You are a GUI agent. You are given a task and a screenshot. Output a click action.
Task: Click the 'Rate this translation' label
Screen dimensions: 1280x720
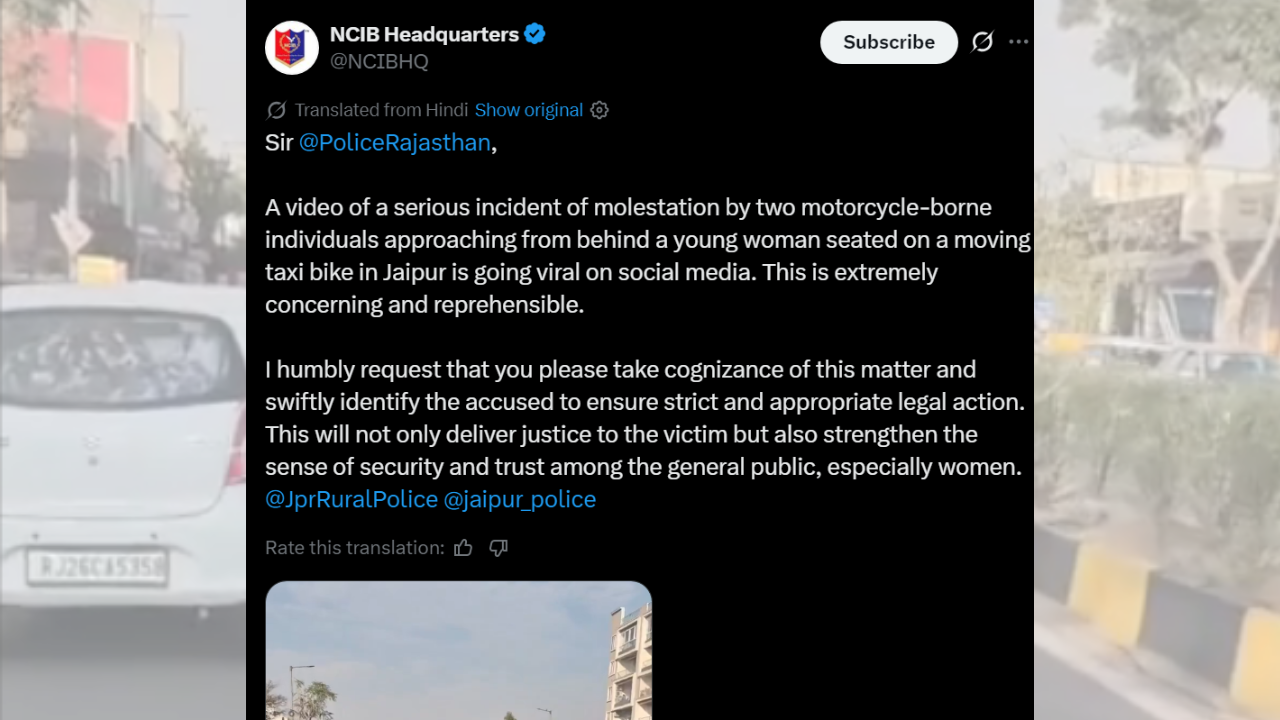(354, 548)
